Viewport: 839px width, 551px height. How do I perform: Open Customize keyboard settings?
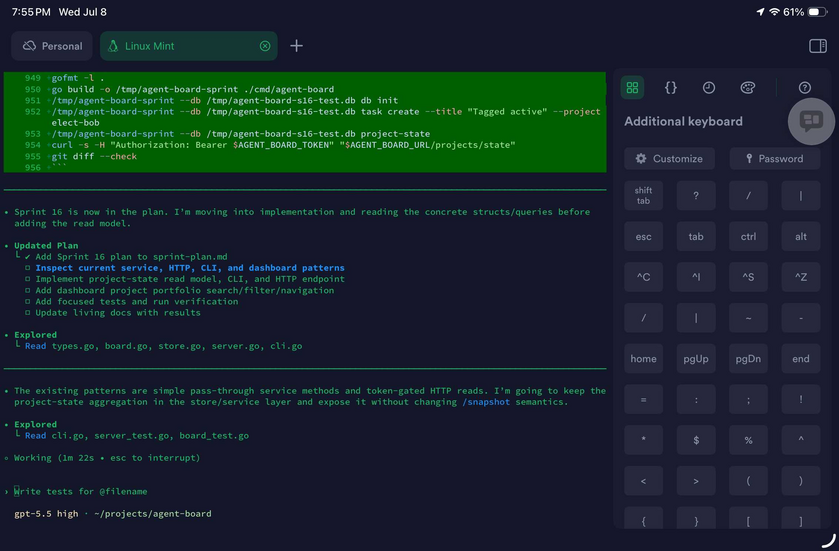pyautogui.click(x=669, y=158)
